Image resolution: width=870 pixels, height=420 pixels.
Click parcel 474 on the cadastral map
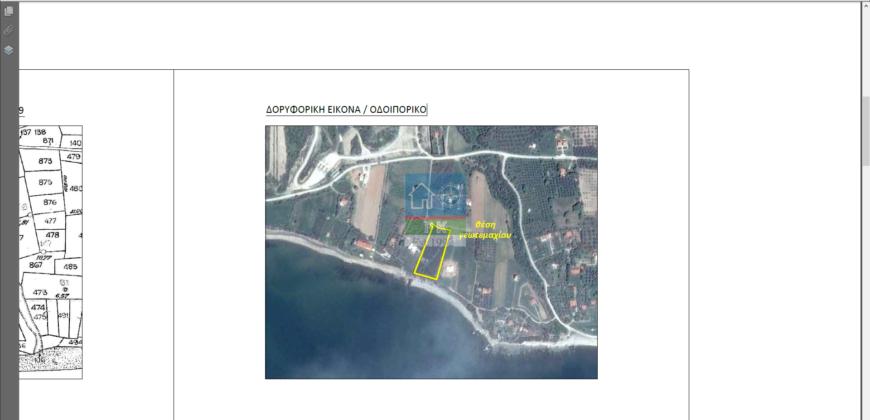(38, 307)
